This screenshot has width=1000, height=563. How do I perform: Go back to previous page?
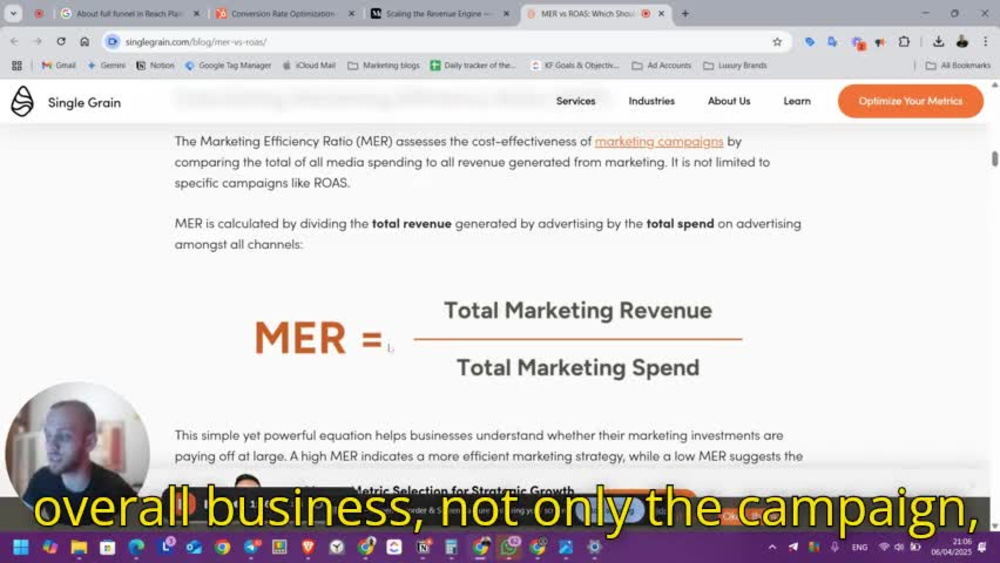14,41
